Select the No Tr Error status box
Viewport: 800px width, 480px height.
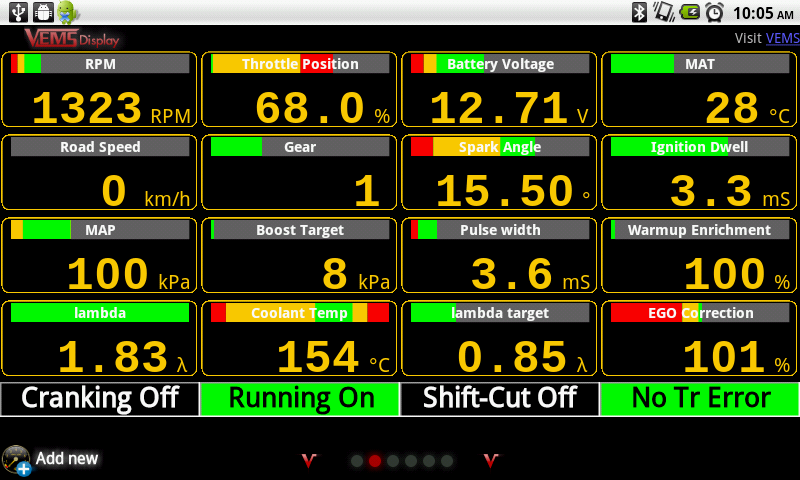[x=700, y=398]
